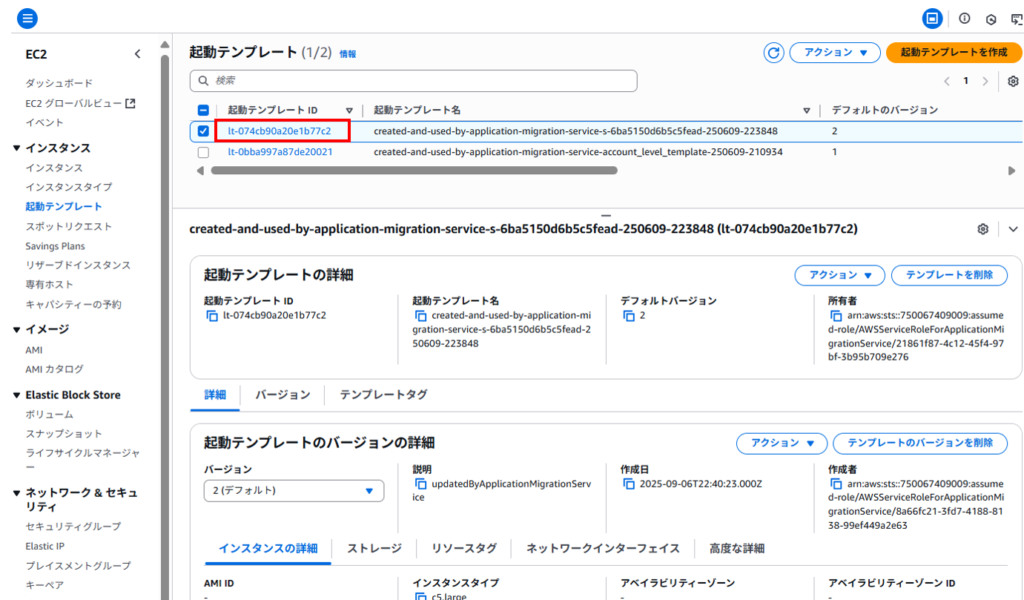Copy the c5.large instance type value
The height and width of the screenshot is (600, 1024).
[x=421, y=596]
